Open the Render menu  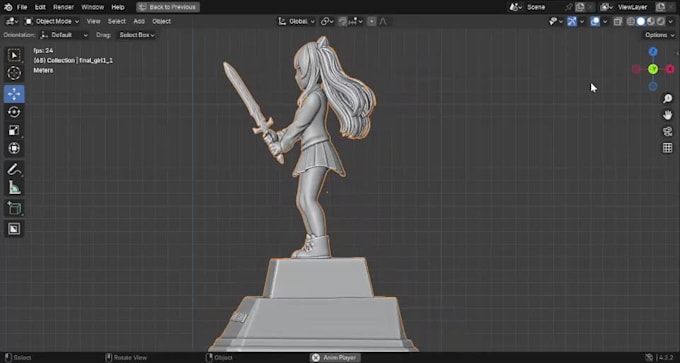pyautogui.click(x=63, y=7)
